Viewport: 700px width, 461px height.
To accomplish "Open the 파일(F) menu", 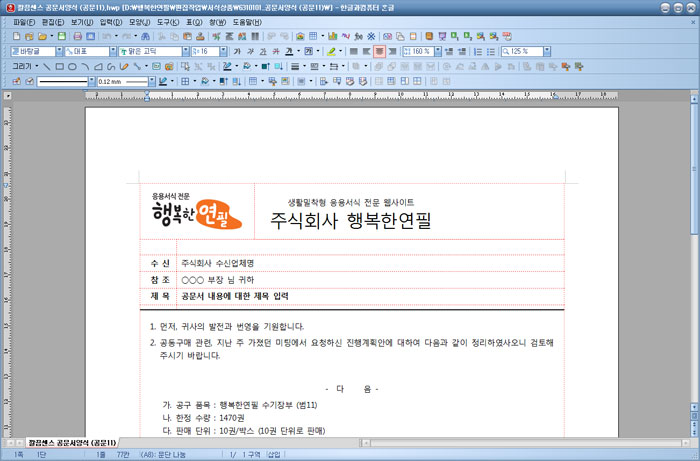I will pos(24,22).
